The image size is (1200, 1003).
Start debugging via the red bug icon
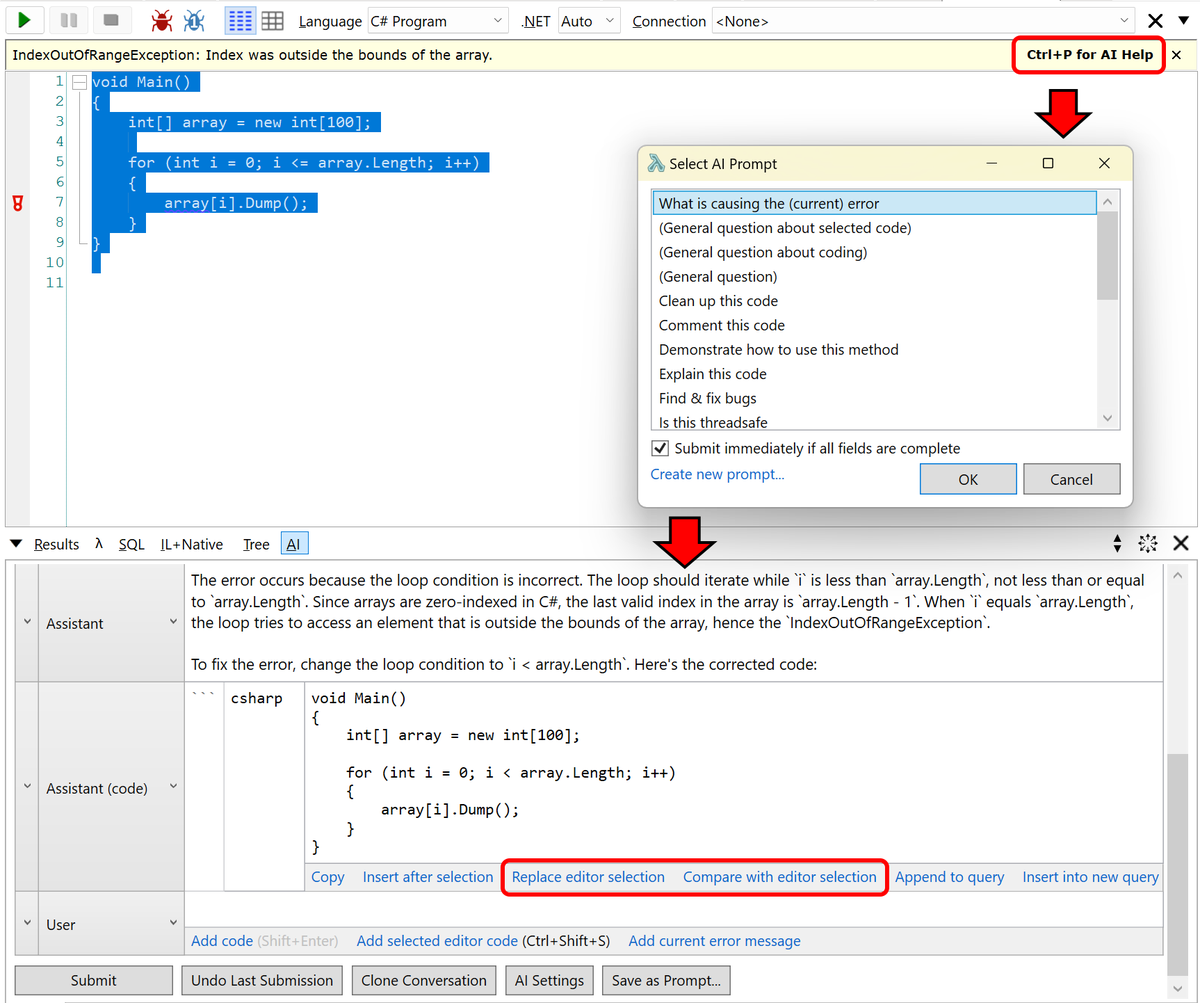(x=162, y=20)
